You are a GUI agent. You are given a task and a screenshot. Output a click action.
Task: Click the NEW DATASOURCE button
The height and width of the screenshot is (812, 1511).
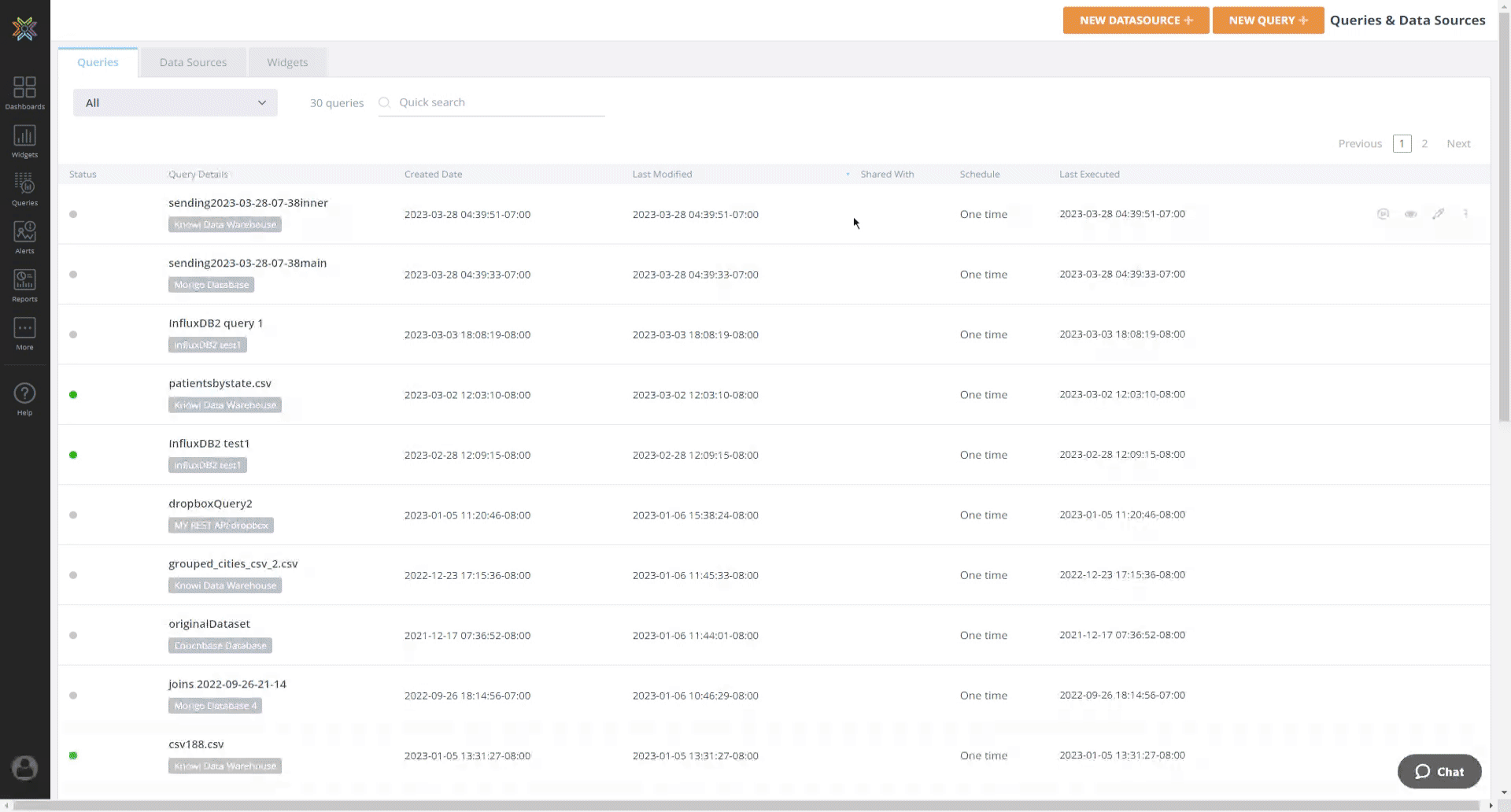1136,20
